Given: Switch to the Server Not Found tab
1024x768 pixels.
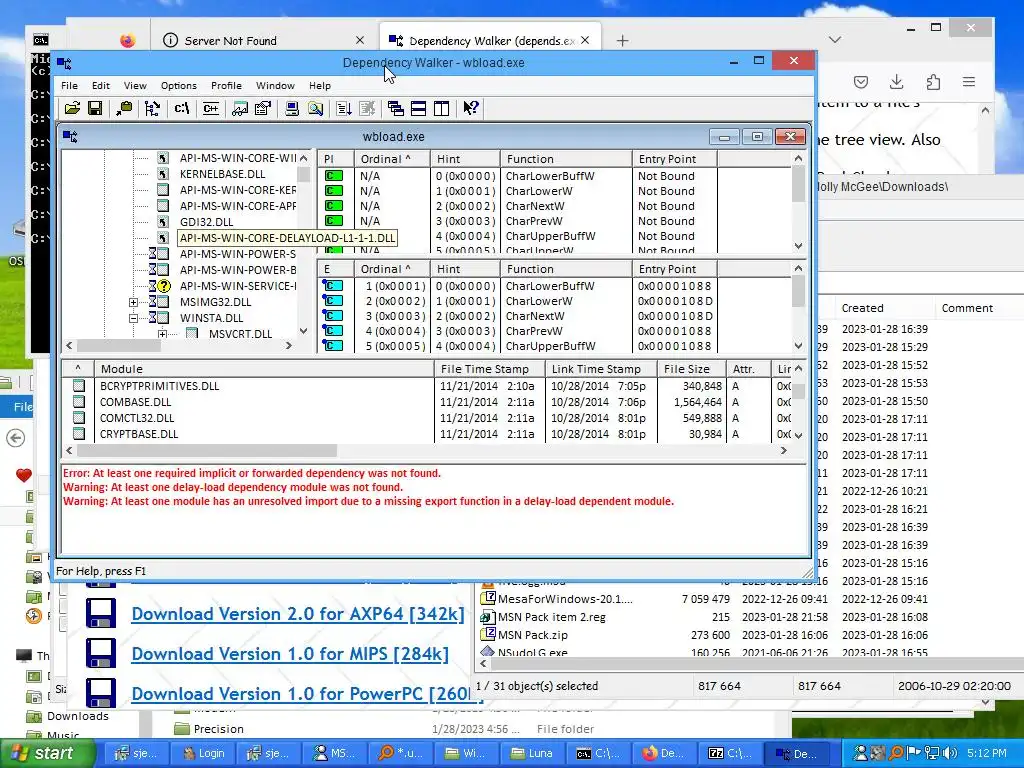Looking at the screenshot, I should (264, 40).
